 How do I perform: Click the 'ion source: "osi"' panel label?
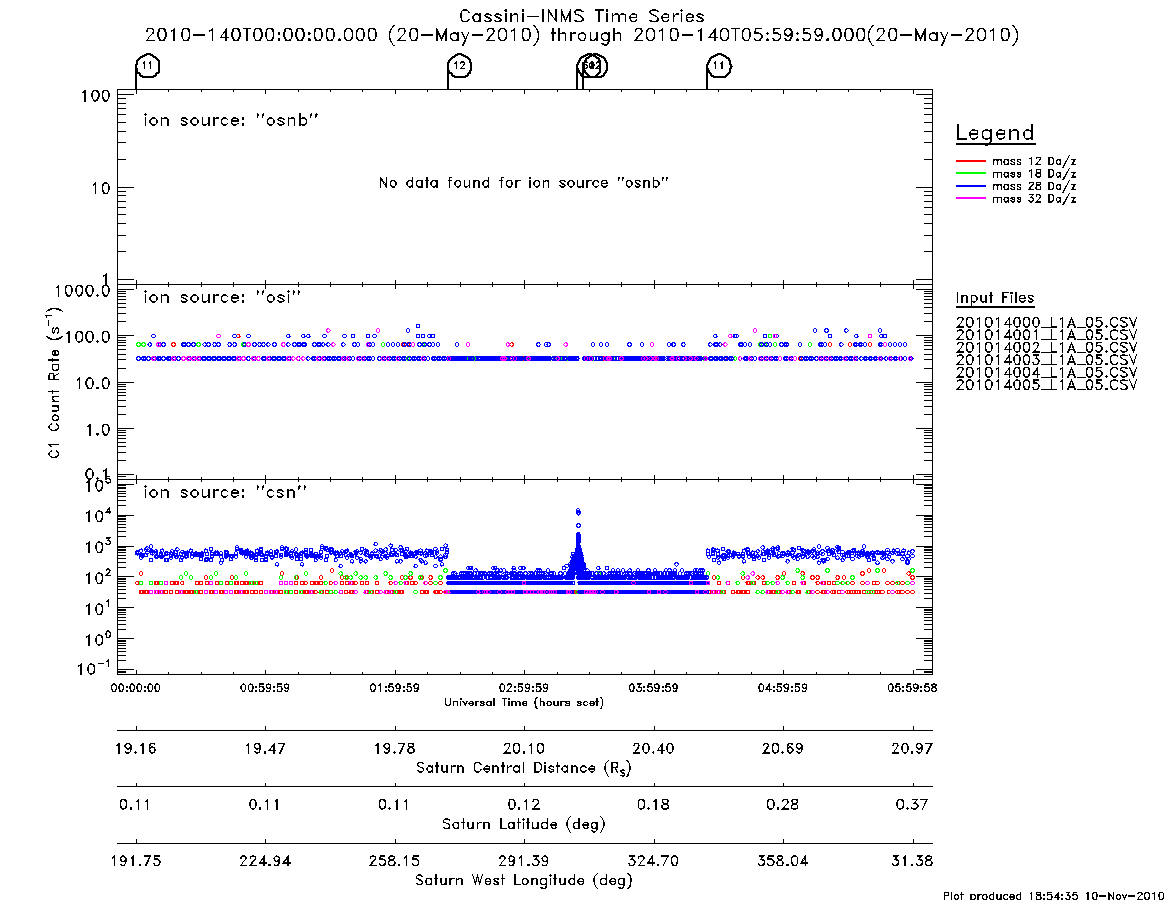point(222,297)
